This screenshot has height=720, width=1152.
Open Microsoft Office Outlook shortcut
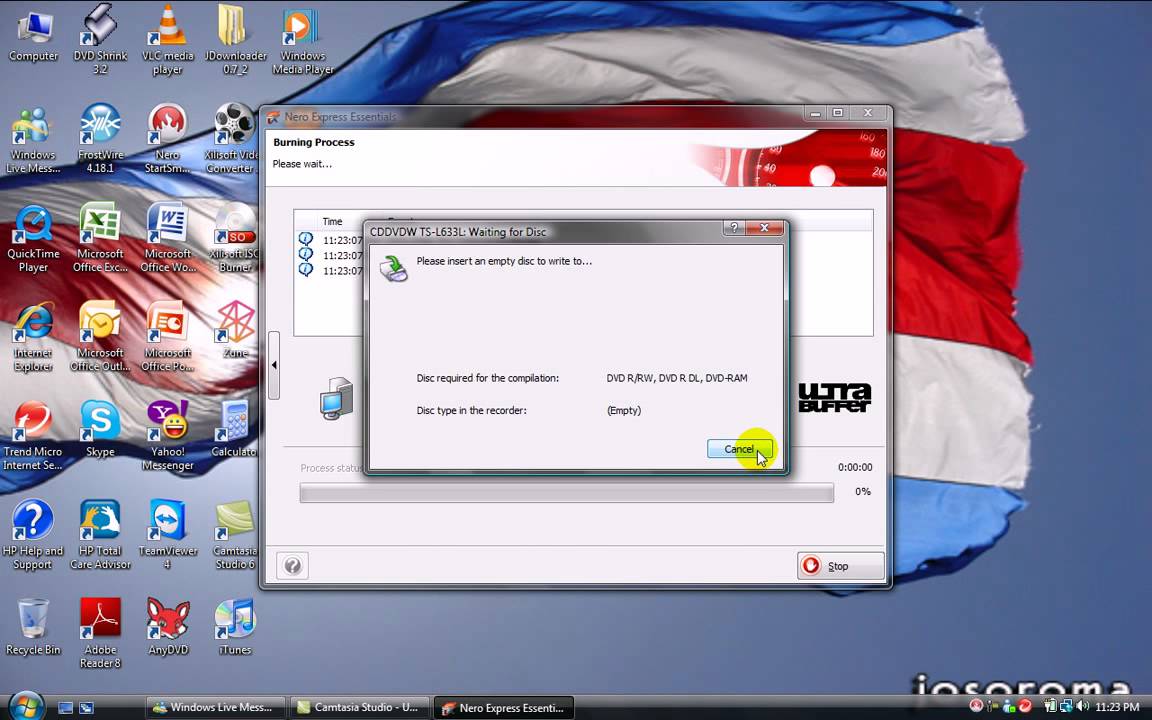(100, 336)
